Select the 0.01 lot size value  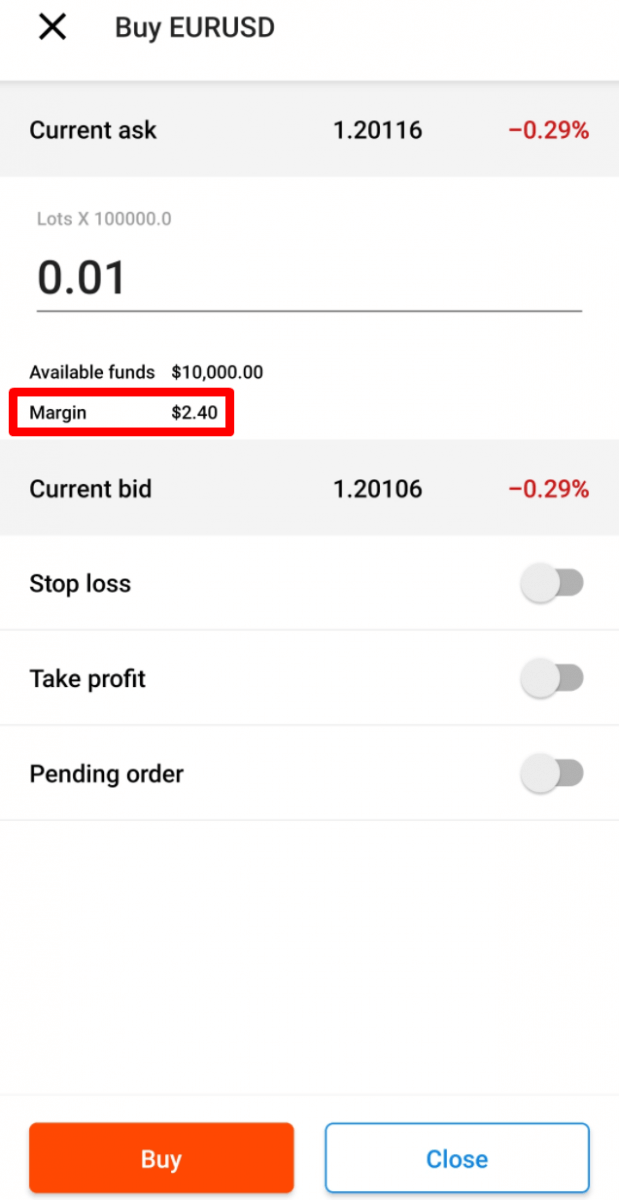click(82, 277)
